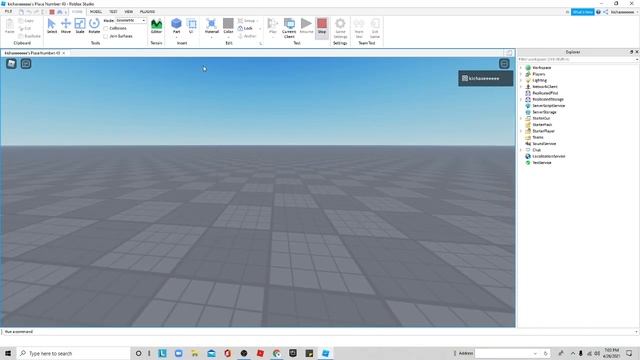Switch to the MODEL ribbon tab

point(96,12)
